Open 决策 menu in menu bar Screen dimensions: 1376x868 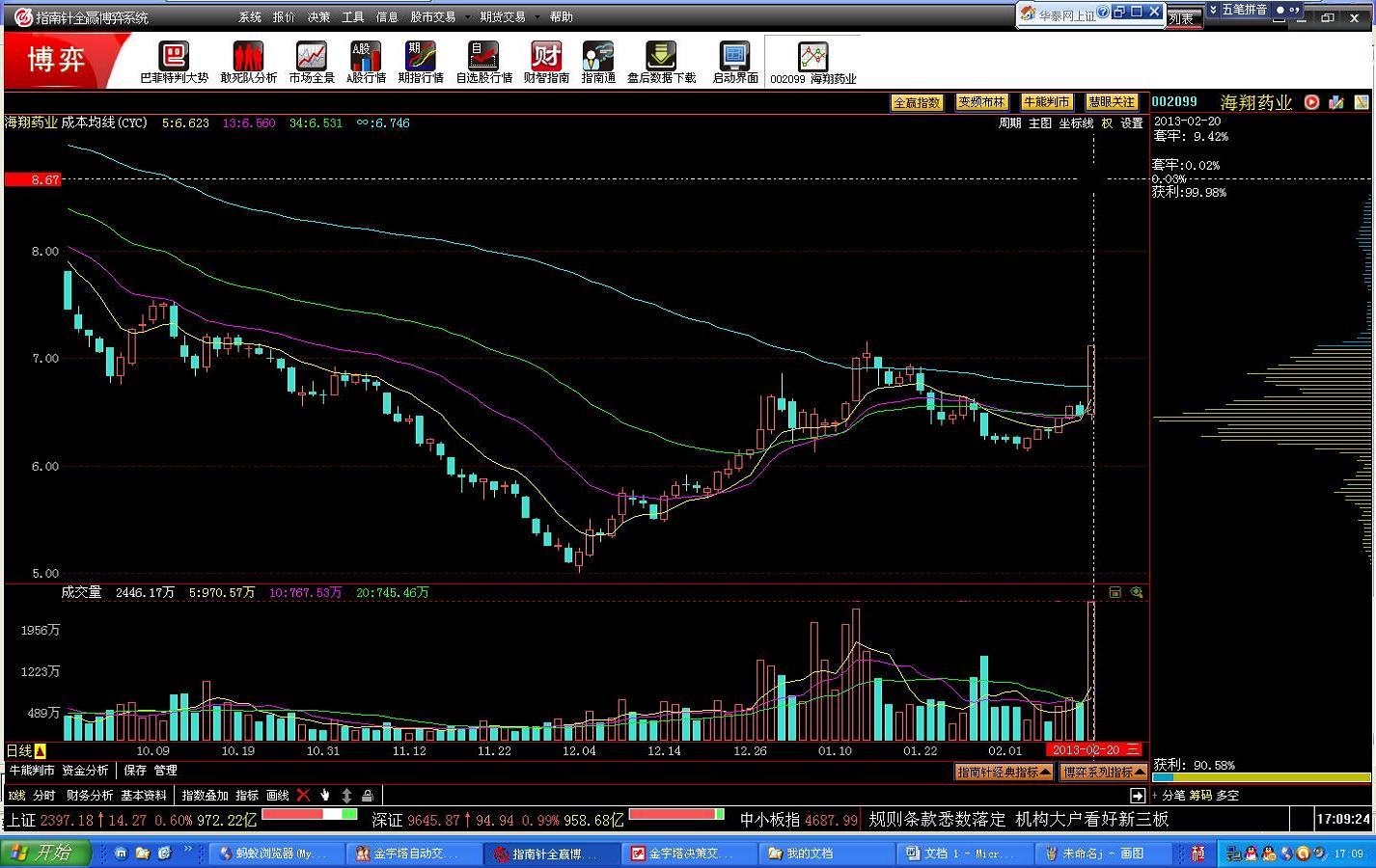pyautogui.click(x=318, y=16)
